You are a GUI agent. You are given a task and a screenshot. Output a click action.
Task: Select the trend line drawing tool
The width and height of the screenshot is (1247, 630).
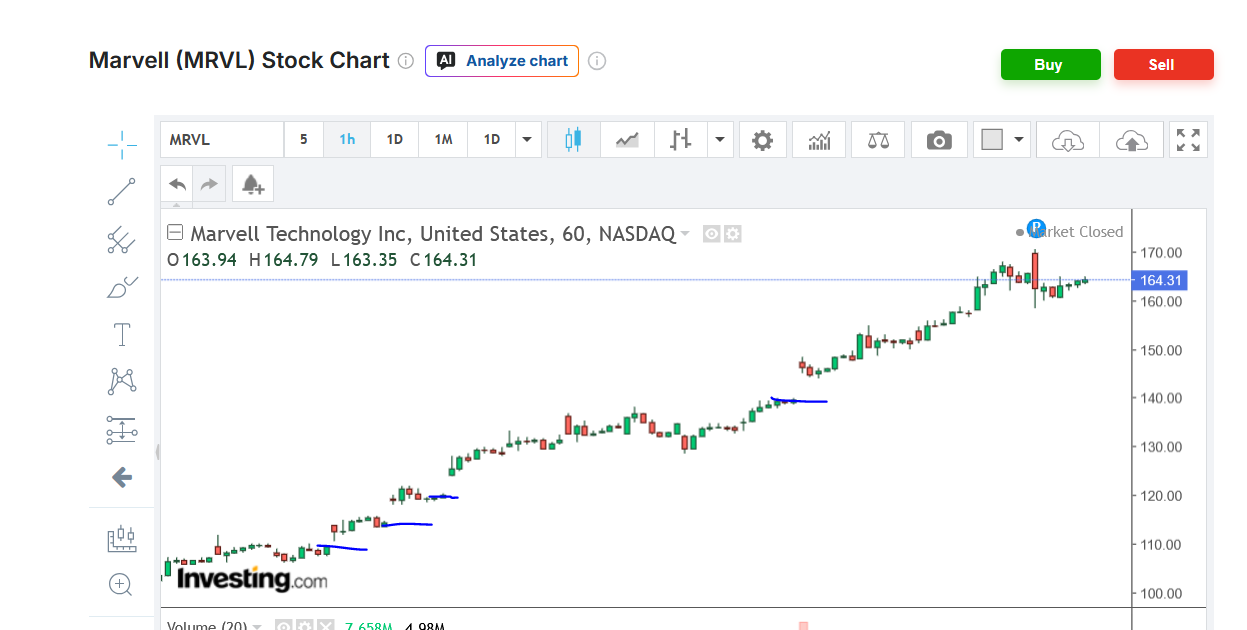(122, 191)
